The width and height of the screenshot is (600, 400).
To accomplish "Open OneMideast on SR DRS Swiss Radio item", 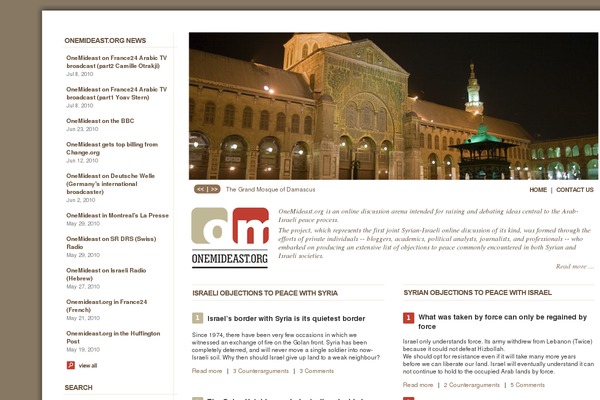I will point(111,243).
